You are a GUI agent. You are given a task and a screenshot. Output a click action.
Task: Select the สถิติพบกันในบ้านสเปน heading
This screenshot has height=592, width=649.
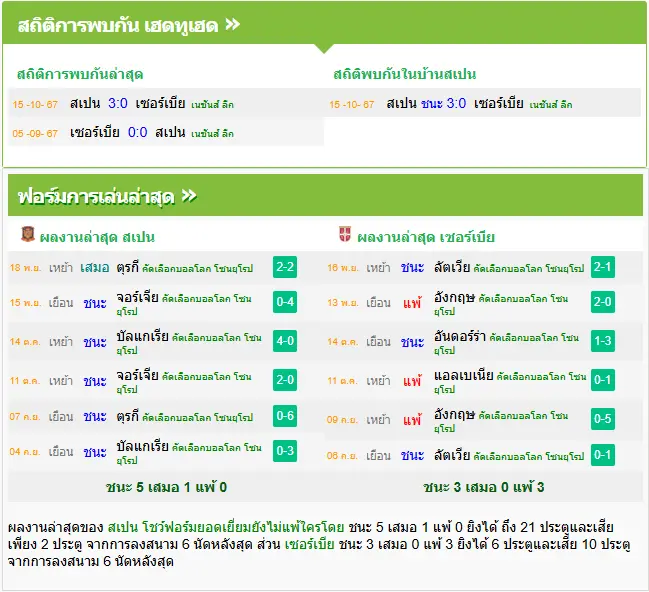tap(404, 74)
